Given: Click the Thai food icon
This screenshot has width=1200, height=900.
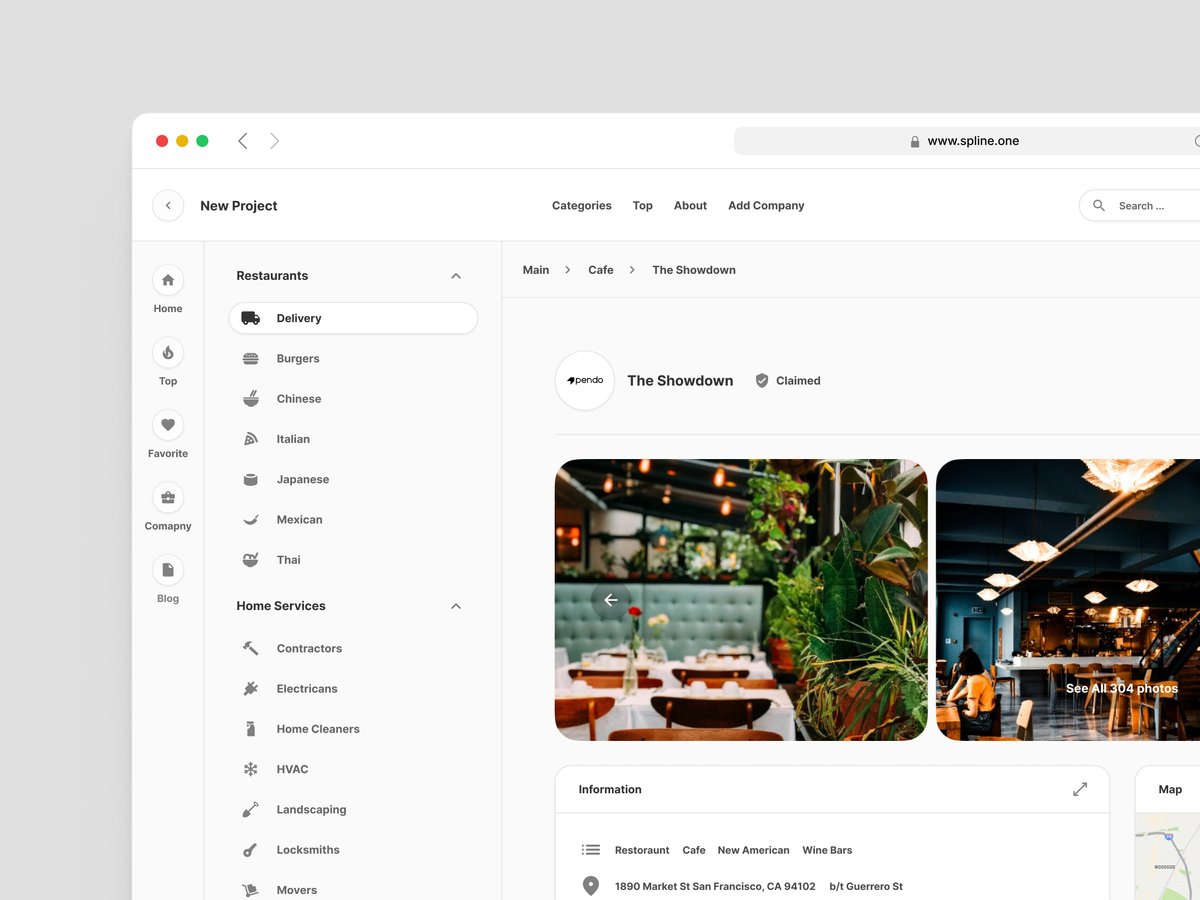Looking at the screenshot, I should (x=251, y=560).
